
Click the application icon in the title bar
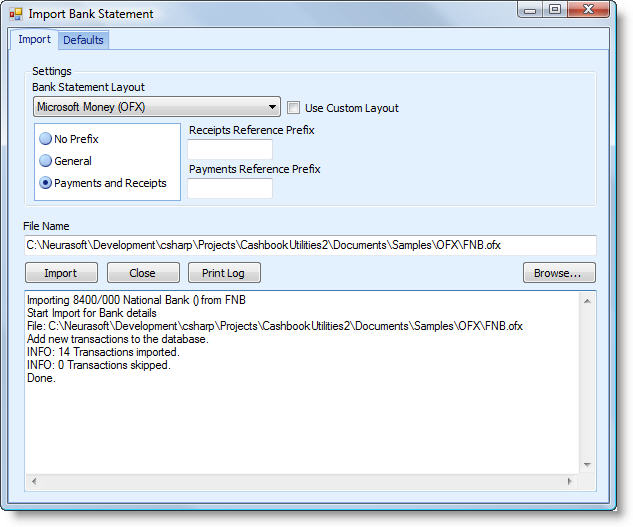coord(16,14)
